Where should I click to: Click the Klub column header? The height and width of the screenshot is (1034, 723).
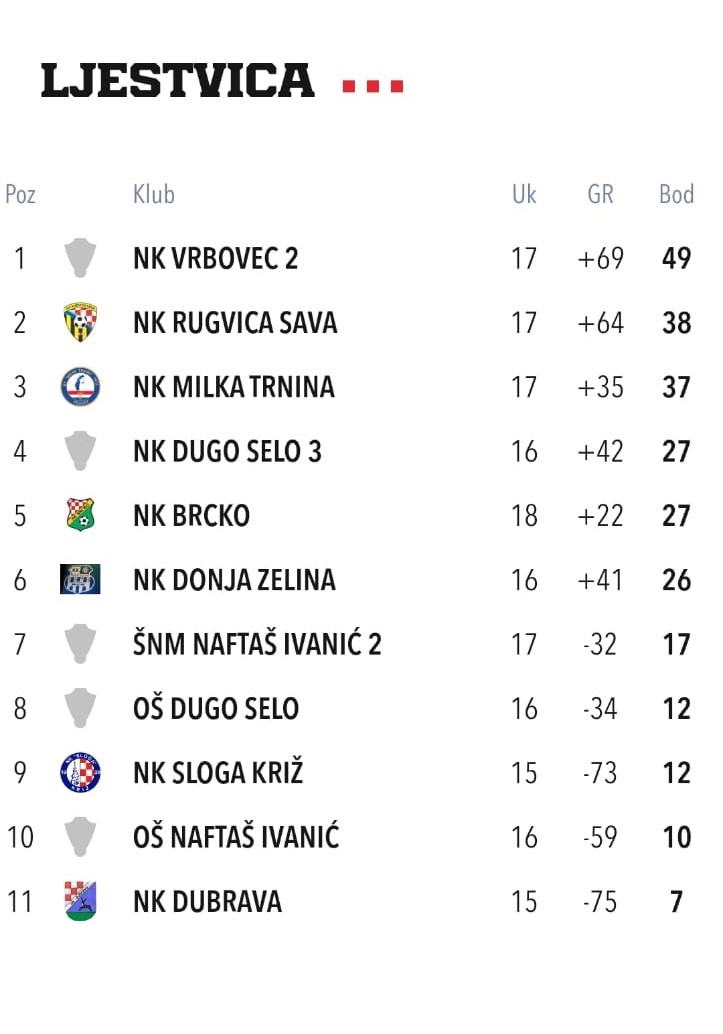click(154, 194)
